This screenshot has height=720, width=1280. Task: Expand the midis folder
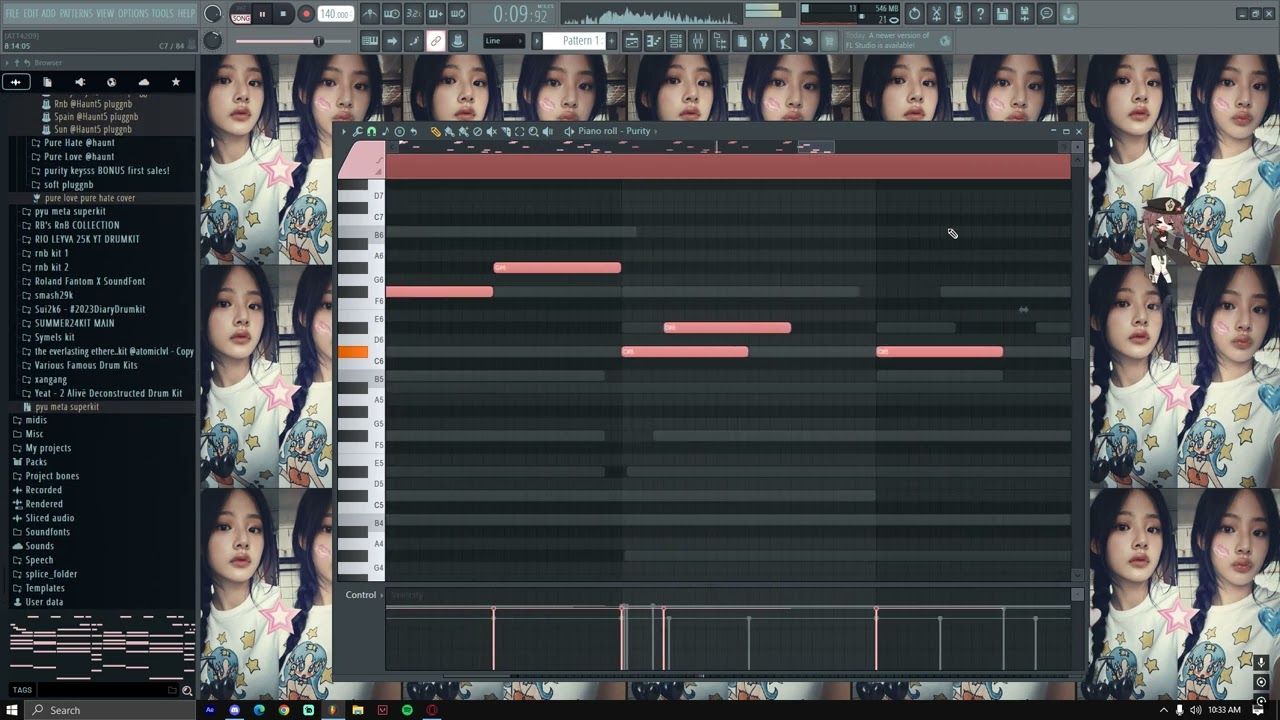pyautogui.click(x=36, y=421)
